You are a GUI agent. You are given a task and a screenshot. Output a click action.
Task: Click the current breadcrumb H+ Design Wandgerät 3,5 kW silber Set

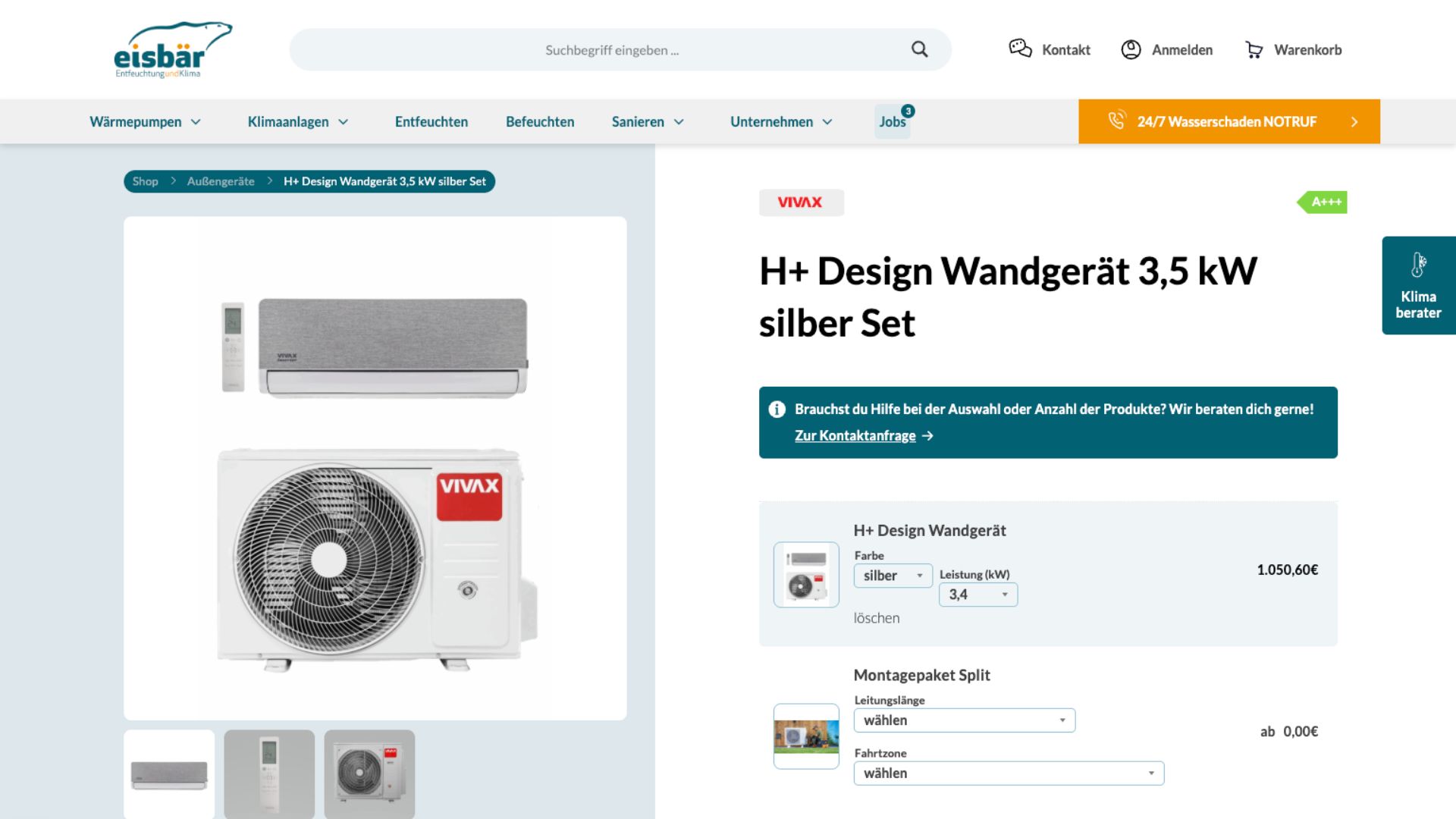coord(384,181)
